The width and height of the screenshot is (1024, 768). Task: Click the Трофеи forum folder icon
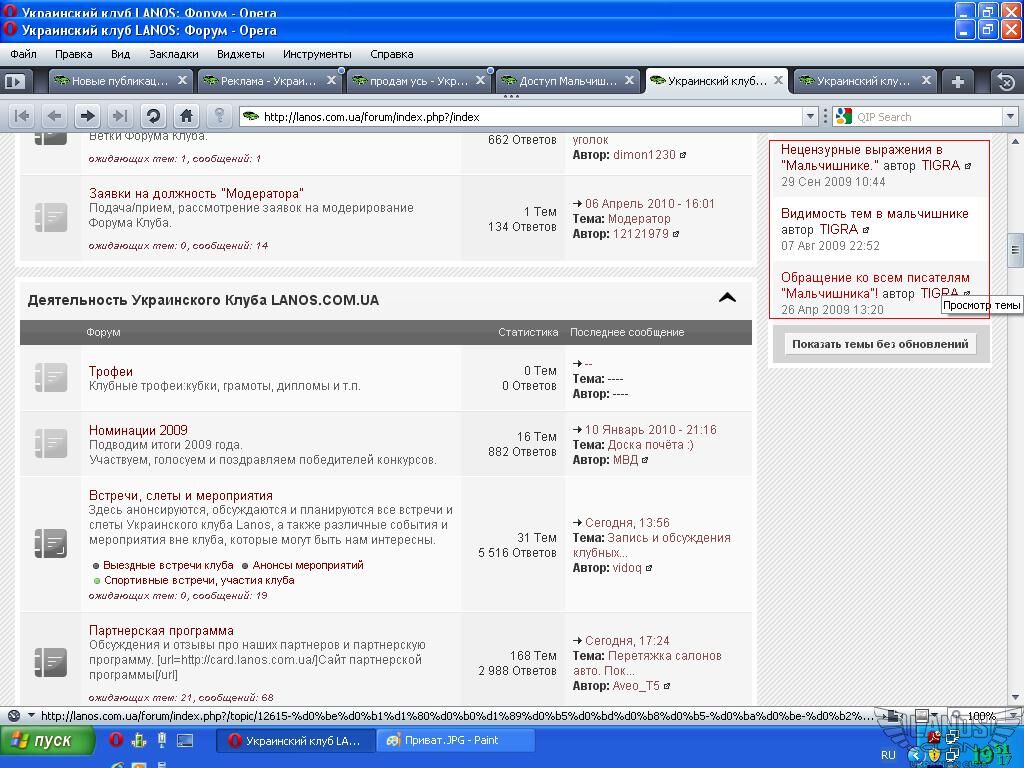[x=51, y=378]
